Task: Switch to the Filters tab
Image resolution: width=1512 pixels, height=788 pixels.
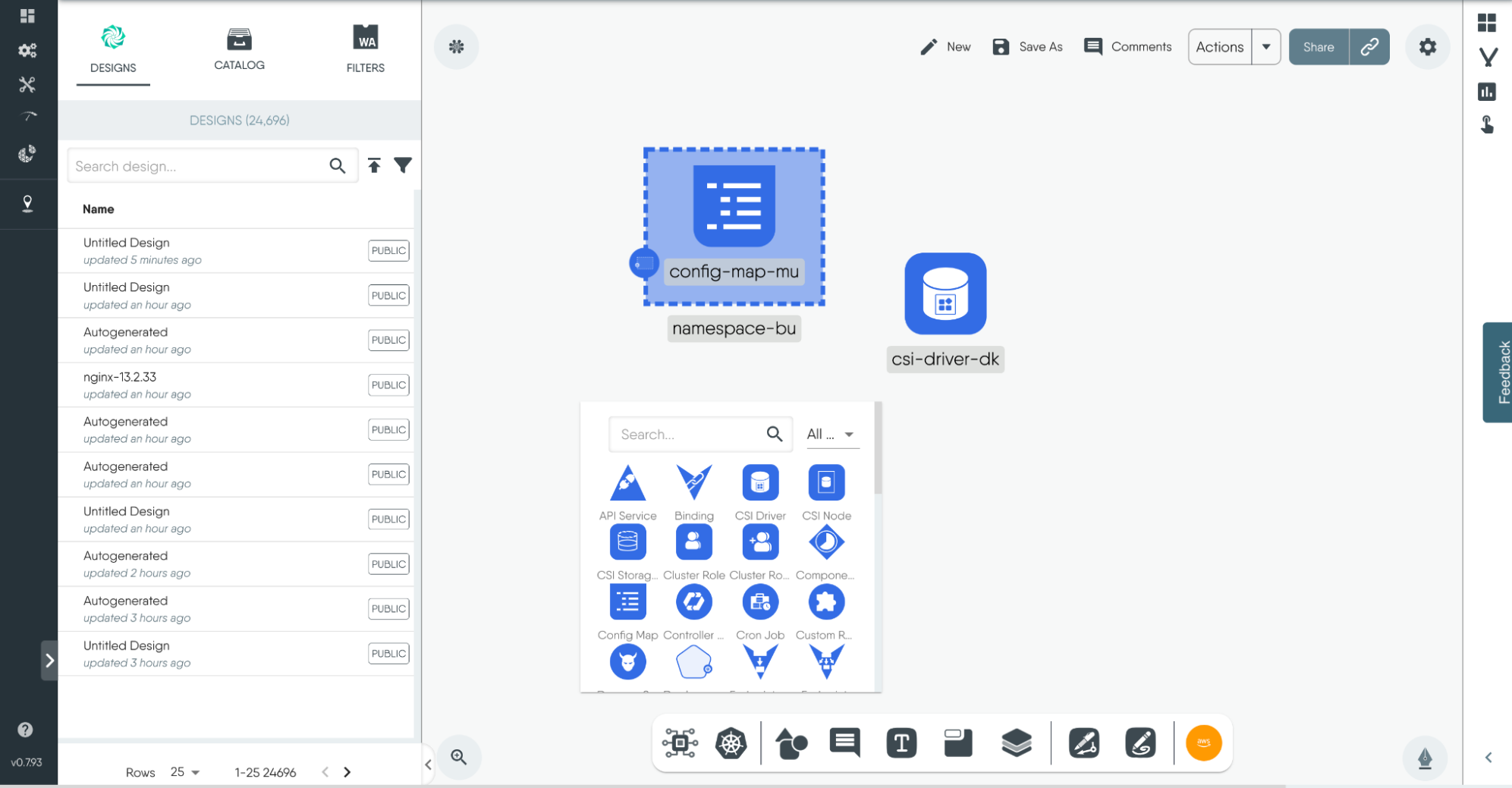Action: tap(365, 50)
